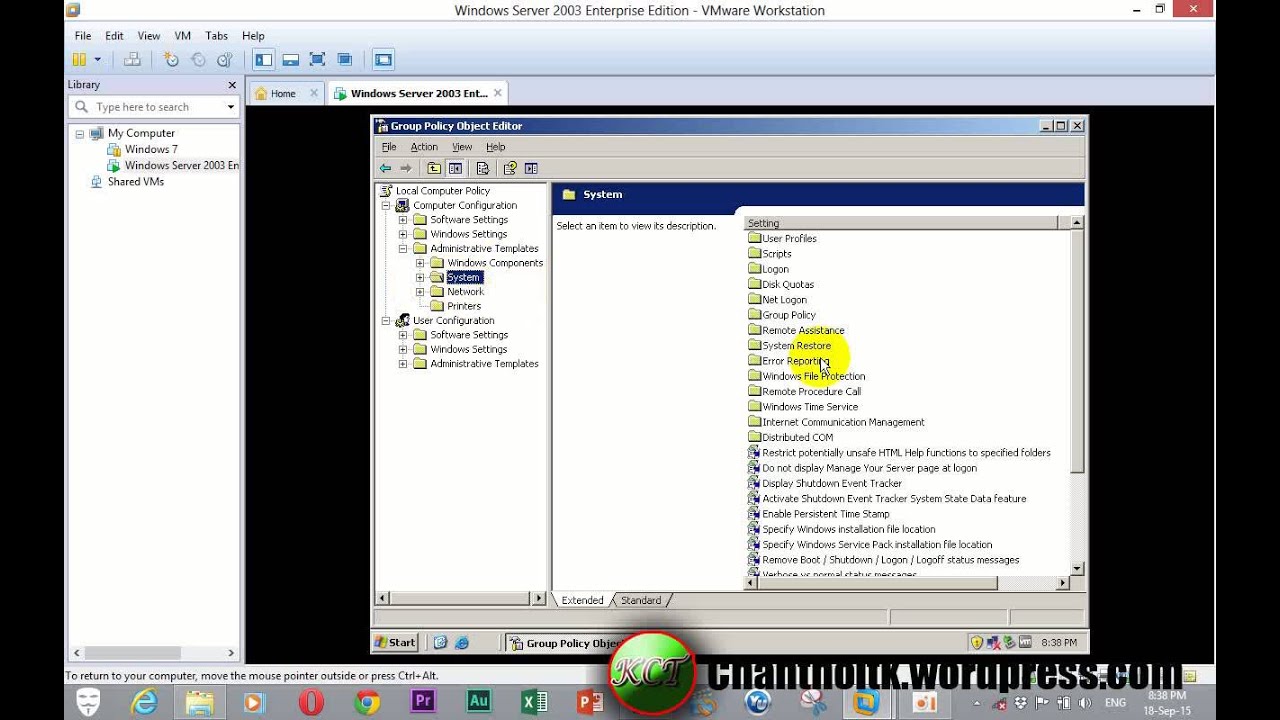Open the Group Policy Editor Help menu
Viewport: 1280px width, 720px height.
pos(495,147)
